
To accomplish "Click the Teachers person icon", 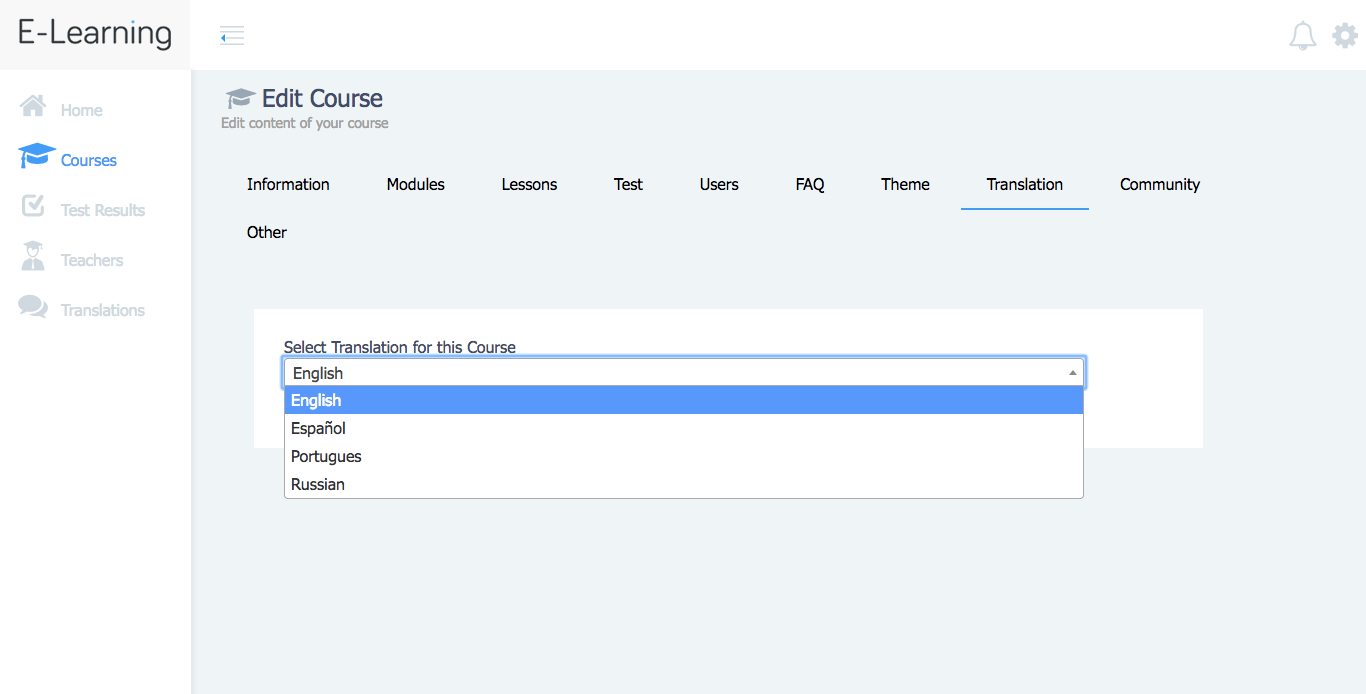I will pyautogui.click(x=33, y=256).
